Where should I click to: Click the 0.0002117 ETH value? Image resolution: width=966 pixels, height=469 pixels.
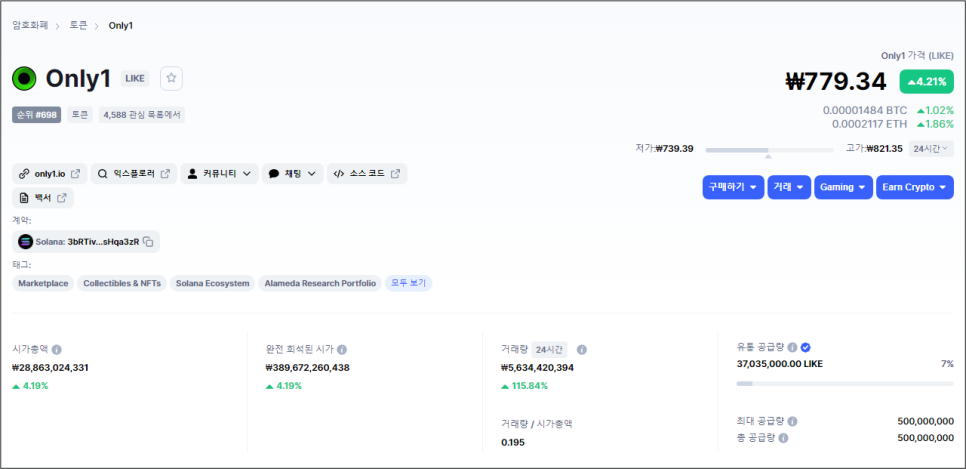click(x=869, y=124)
